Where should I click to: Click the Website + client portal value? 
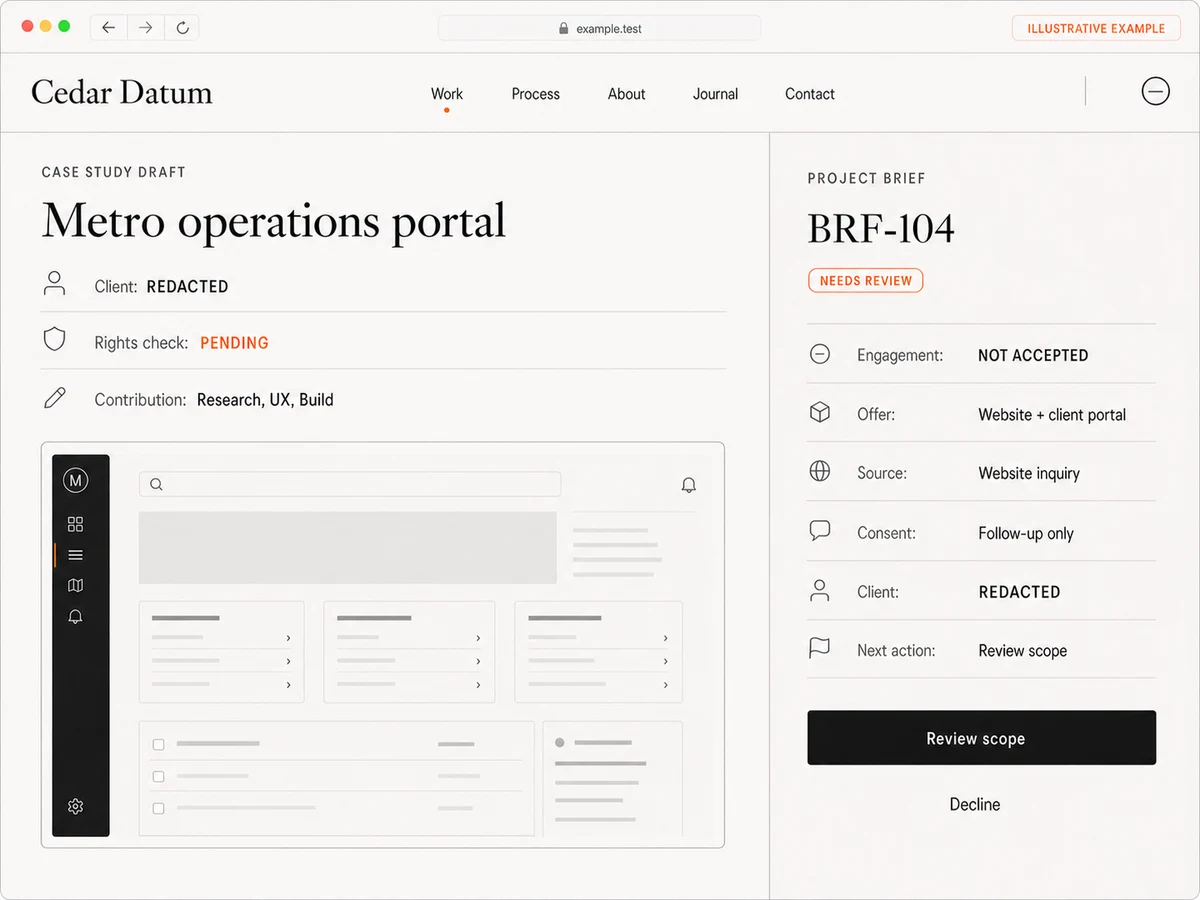pyautogui.click(x=1052, y=415)
